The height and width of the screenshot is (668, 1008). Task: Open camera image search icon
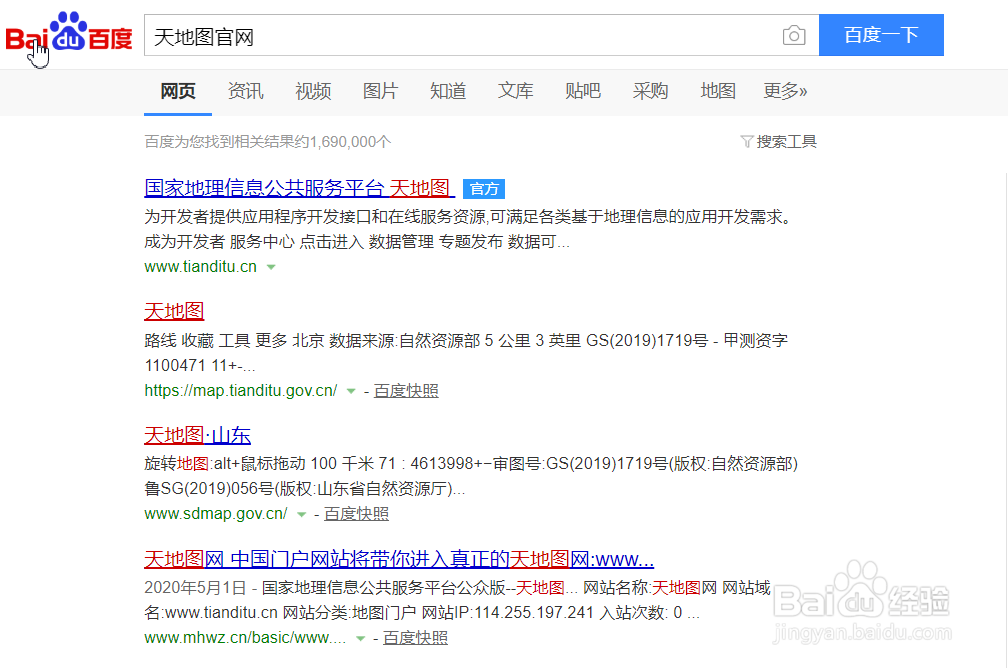point(794,35)
